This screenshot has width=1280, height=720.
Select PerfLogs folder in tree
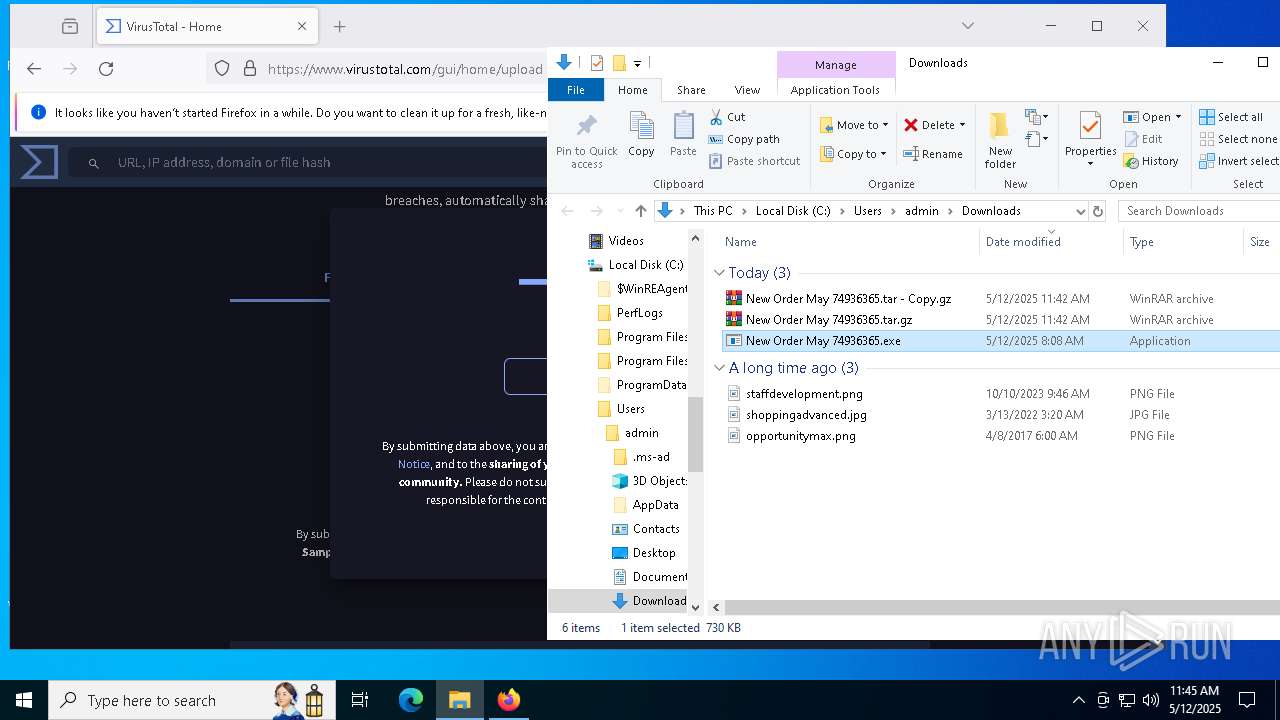click(x=640, y=313)
